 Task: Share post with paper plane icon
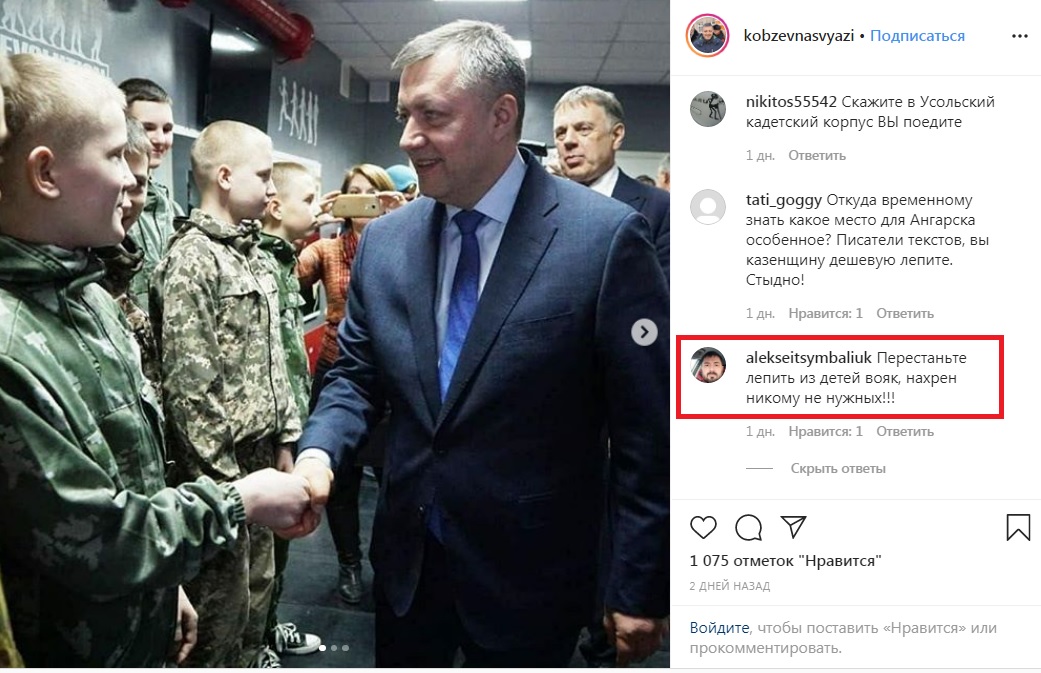tap(793, 527)
